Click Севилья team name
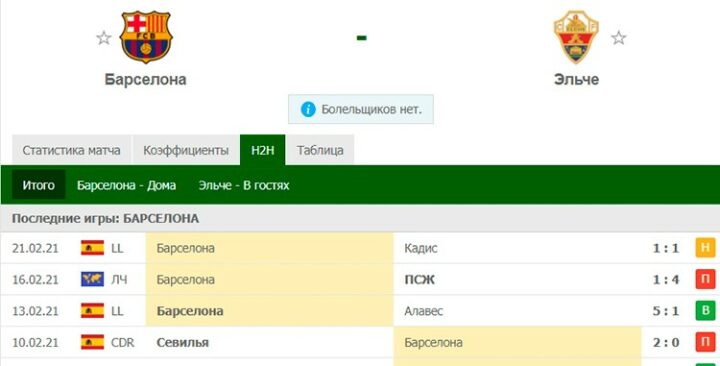The image size is (720, 366). pos(183,342)
